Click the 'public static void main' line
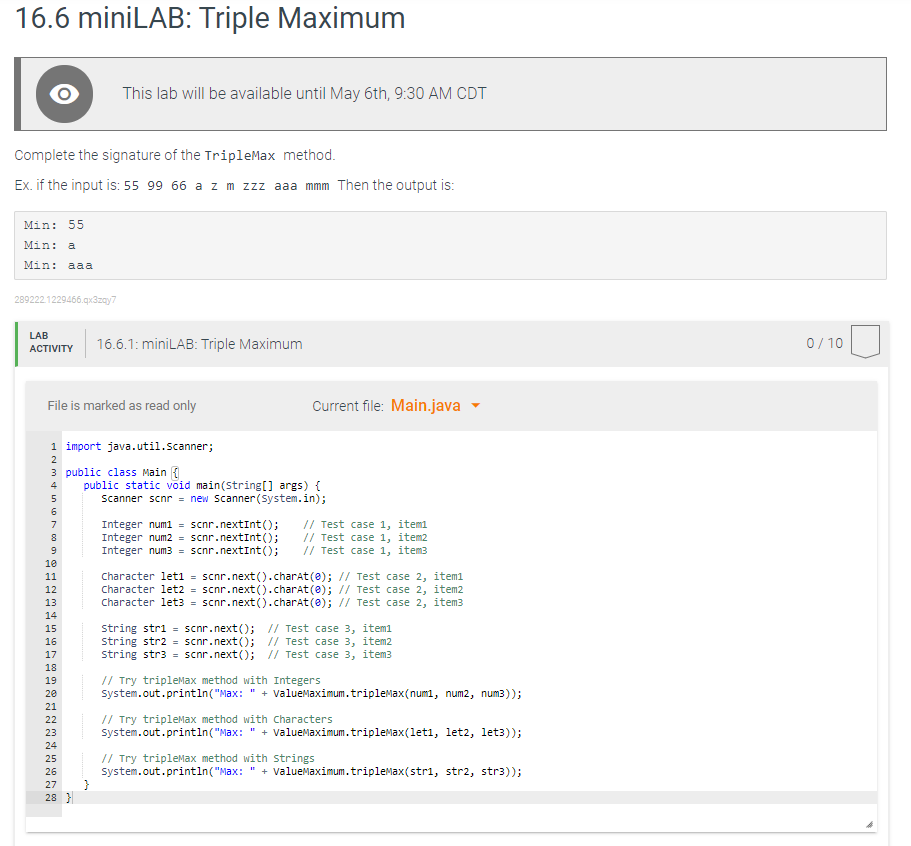Viewport: 911px width, 846px height. click(x=202, y=485)
